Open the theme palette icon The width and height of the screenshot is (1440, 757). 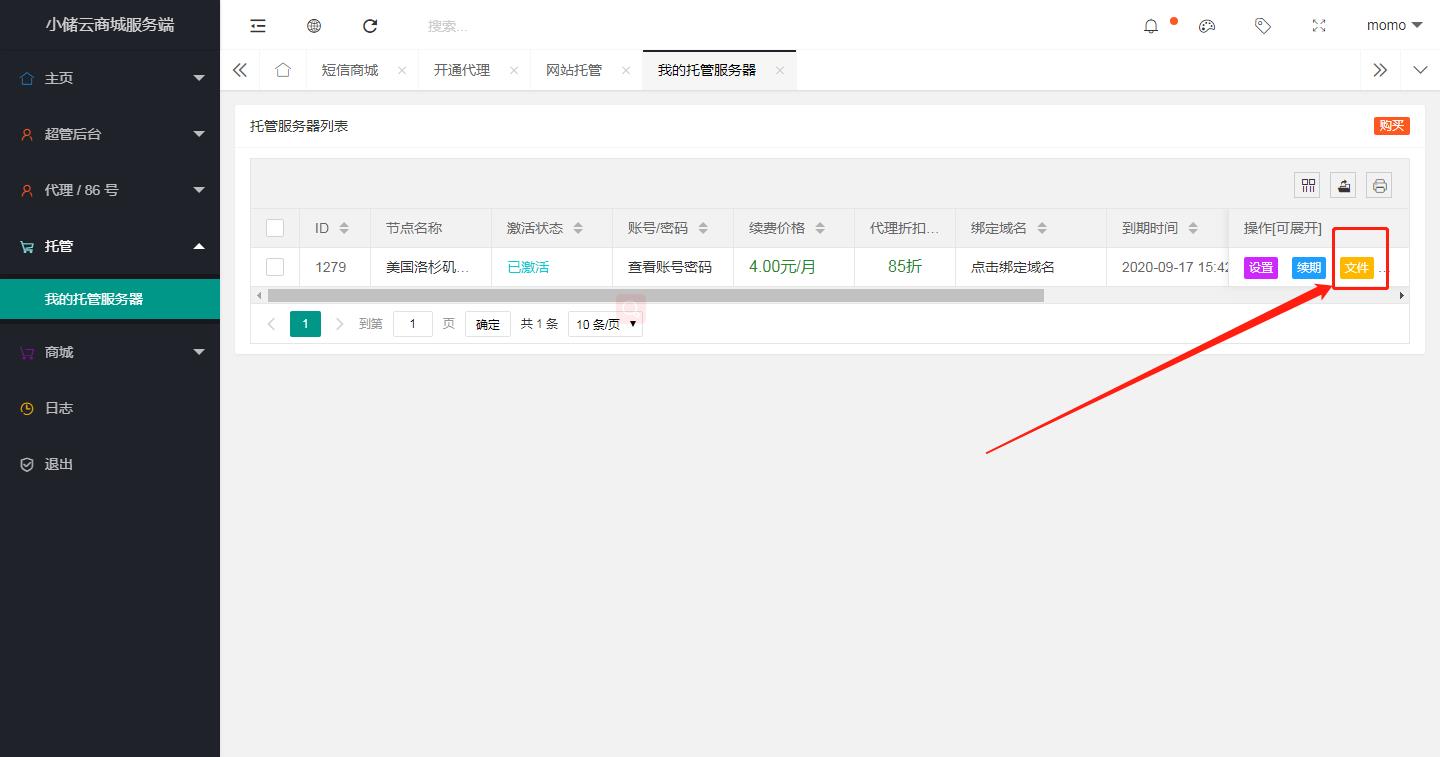pos(1207,26)
